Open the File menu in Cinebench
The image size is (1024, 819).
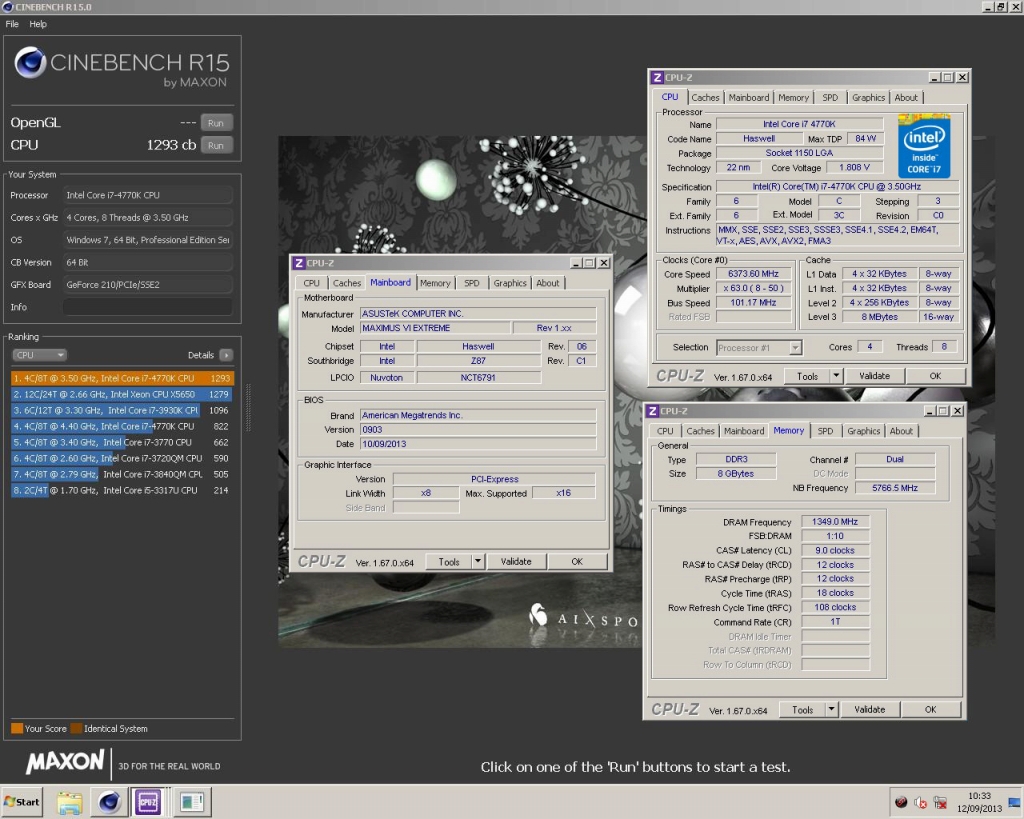pyautogui.click(x=12, y=24)
